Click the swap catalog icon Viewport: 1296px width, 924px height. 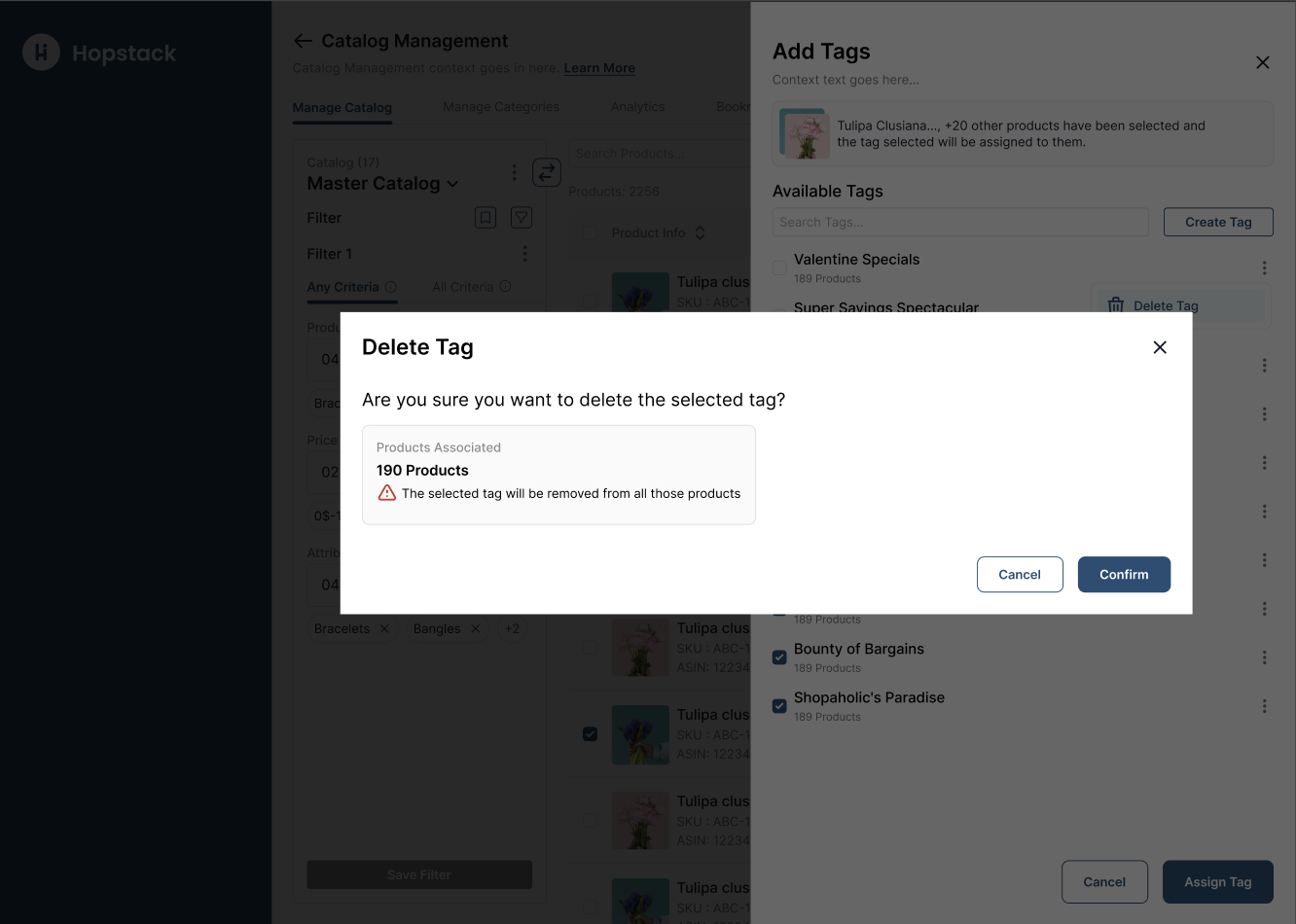[x=547, y=173]
